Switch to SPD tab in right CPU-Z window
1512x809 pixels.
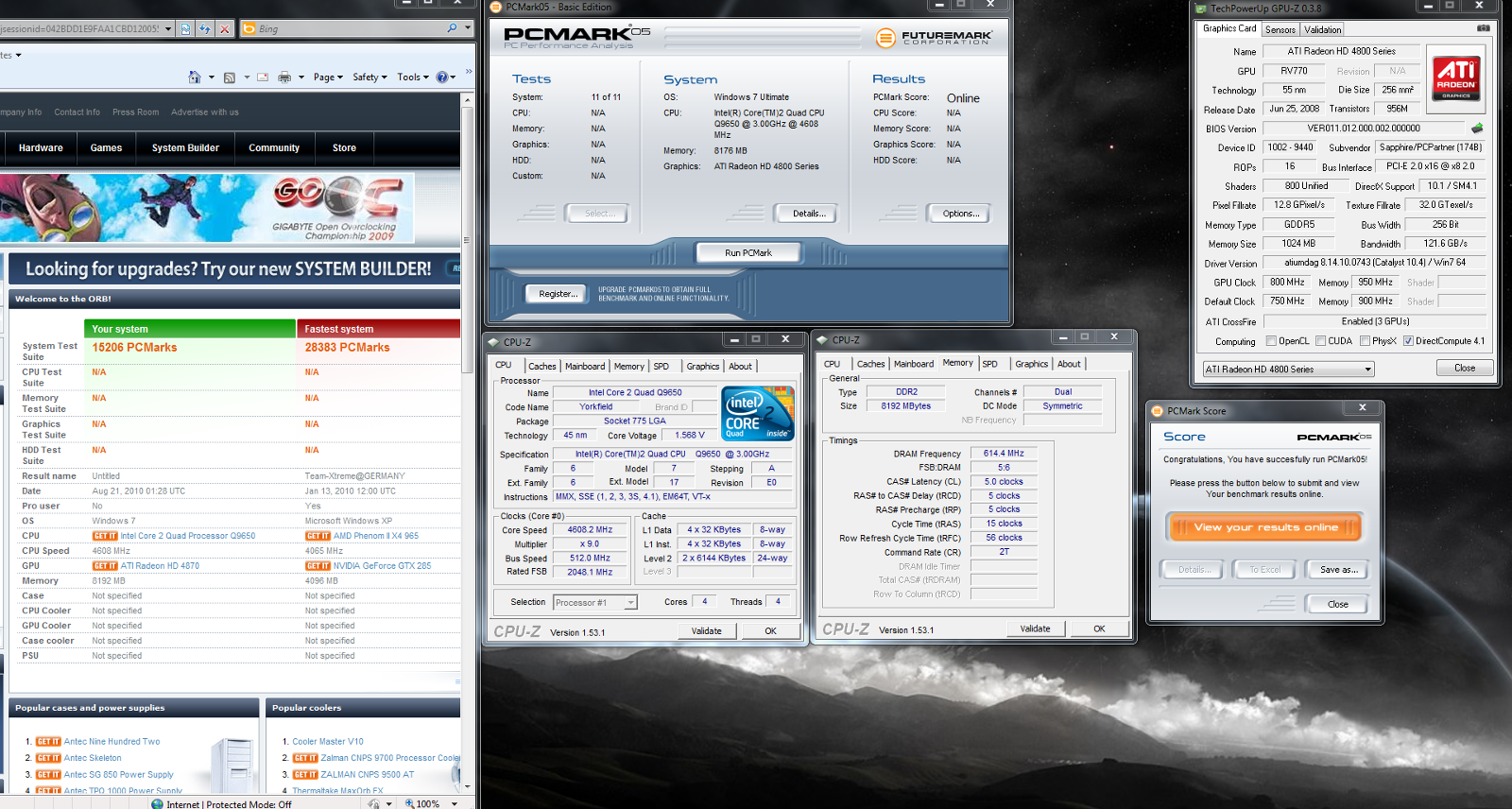pos(989,364)
